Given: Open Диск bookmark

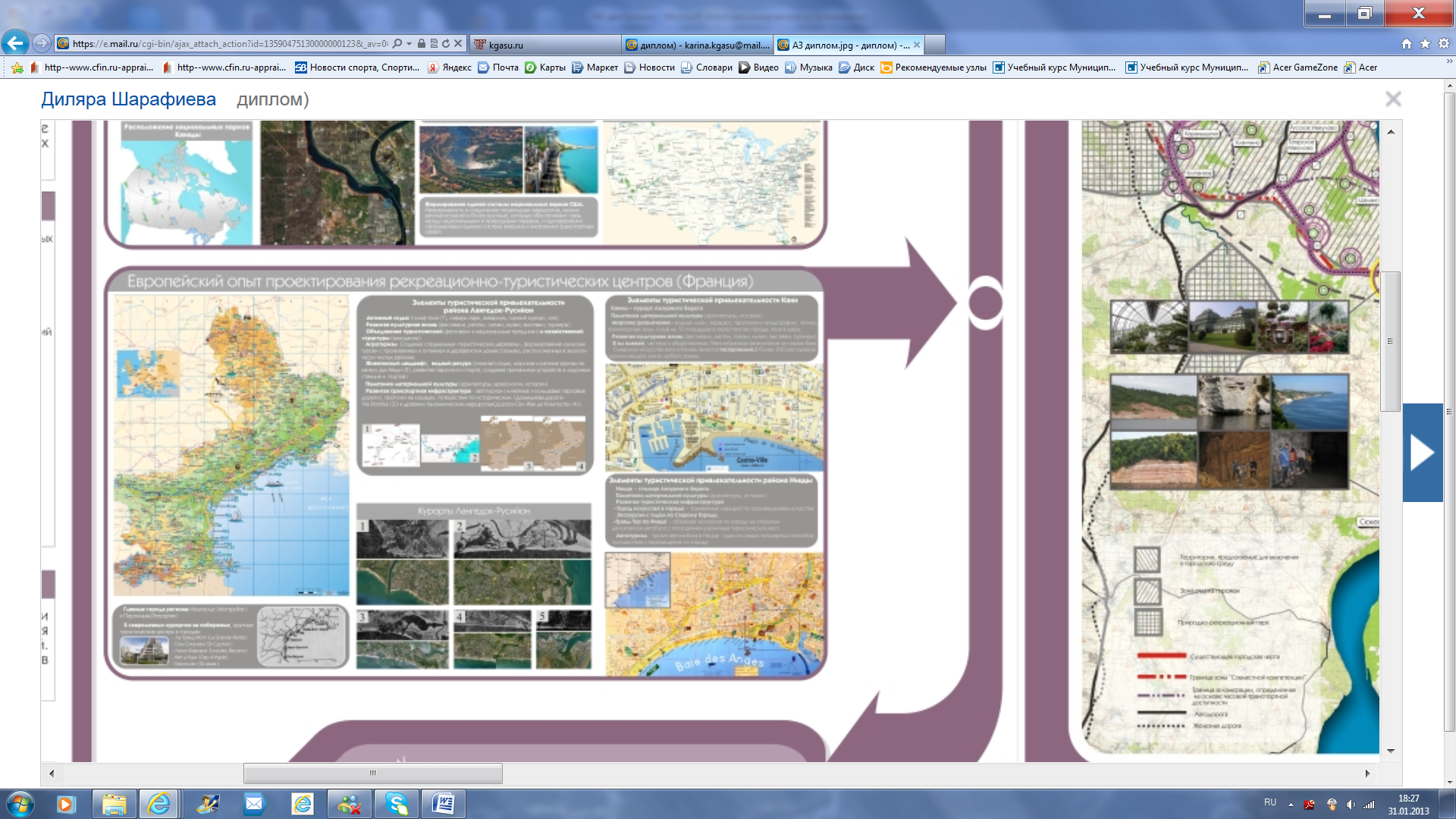Looking at the screenshot, I should (x=856, y=67).
